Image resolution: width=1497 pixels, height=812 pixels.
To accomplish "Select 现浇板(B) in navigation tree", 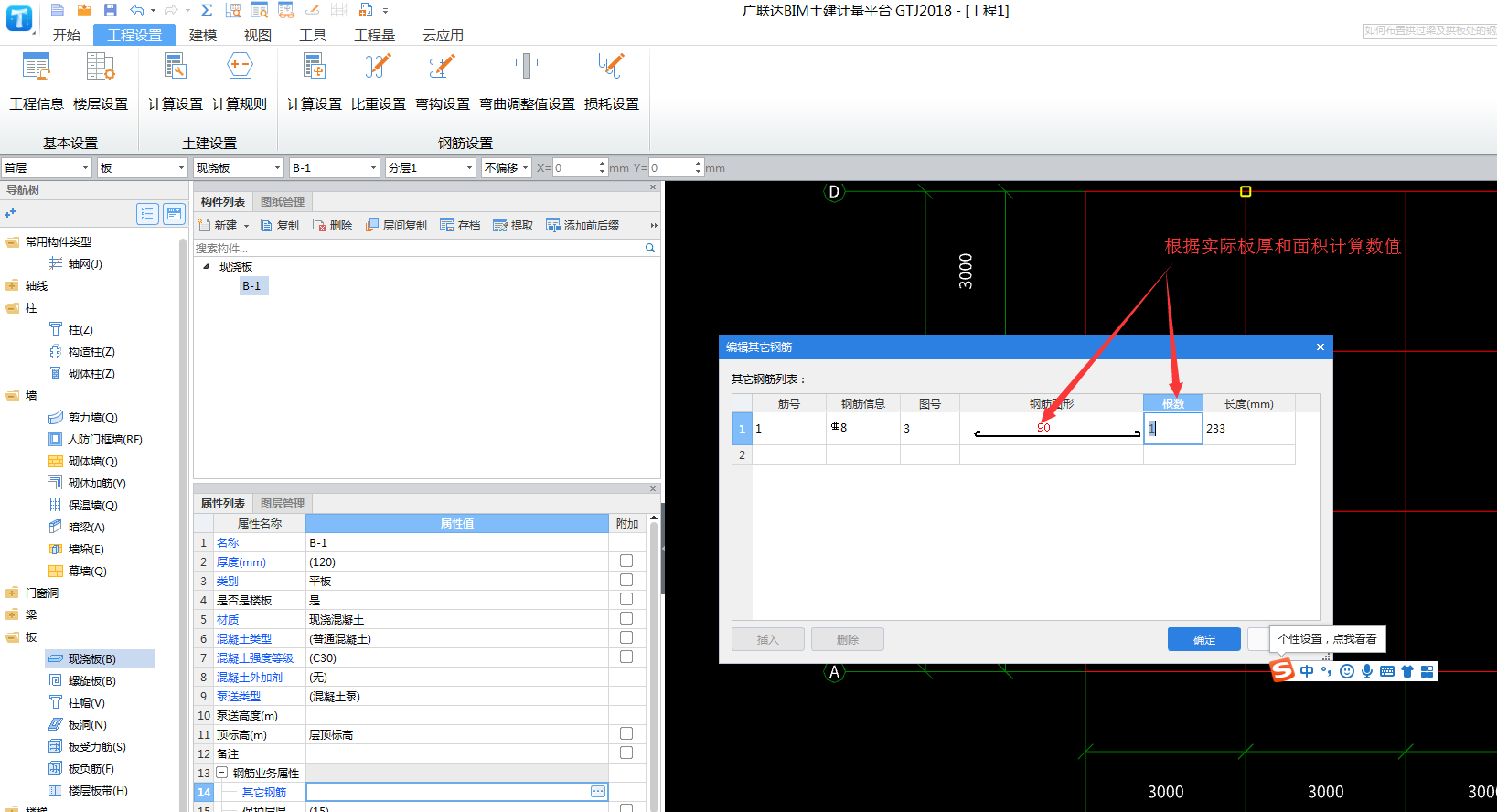I will pyautogui.click(x=92, y=658).
